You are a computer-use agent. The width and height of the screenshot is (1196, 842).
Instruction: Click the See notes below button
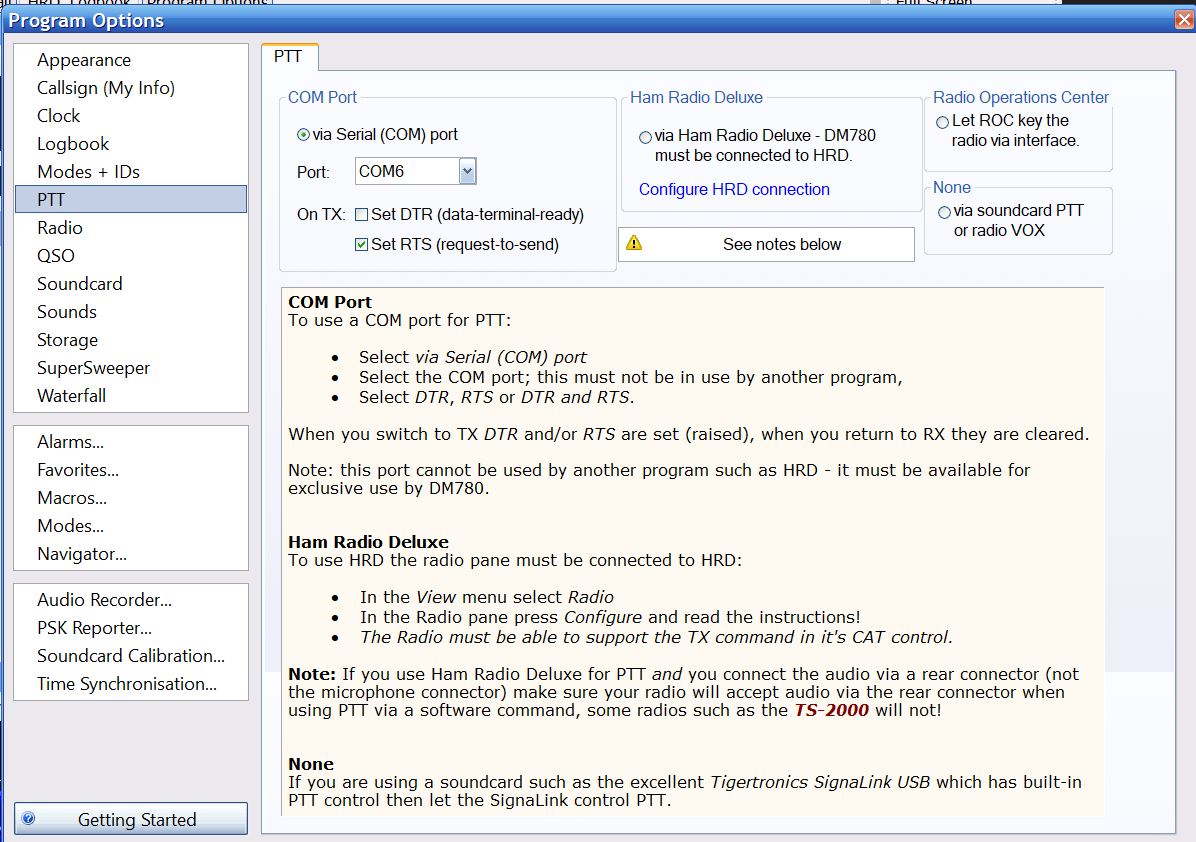(766, 244)
